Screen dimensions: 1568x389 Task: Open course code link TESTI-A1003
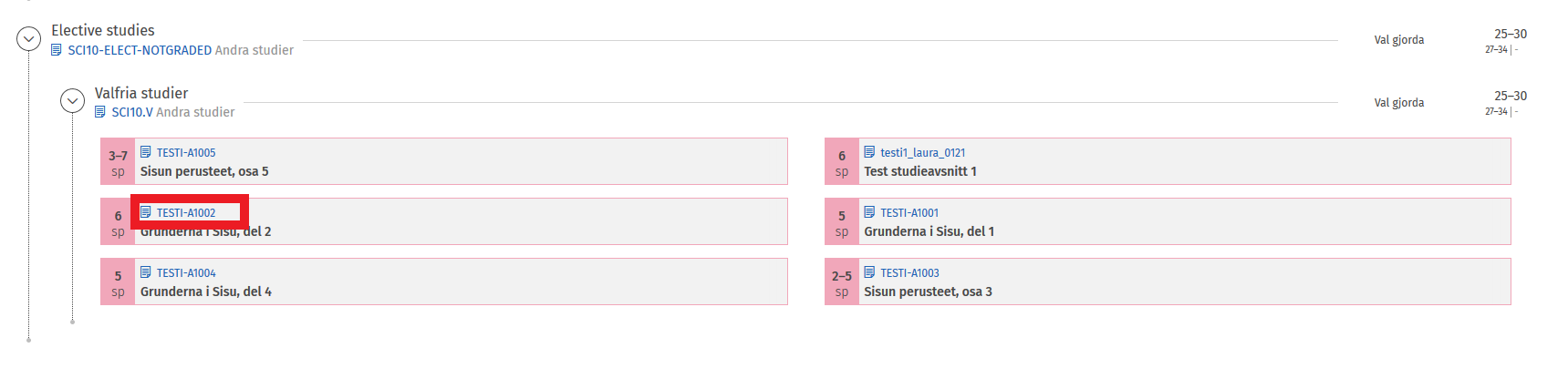tap(909, 273)
